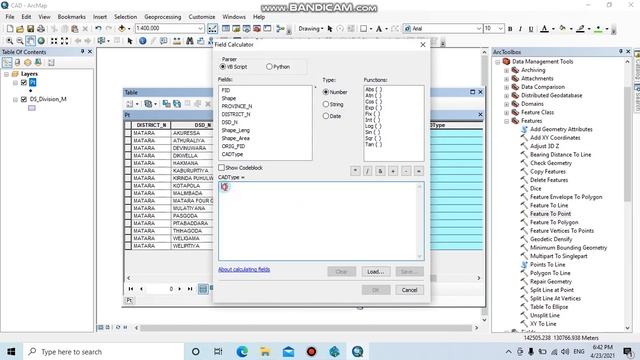Image resolution: width=640 pixels, height=360 pixels.
Task: Open the map scale dropdown
Action: (x=200, y=29)
